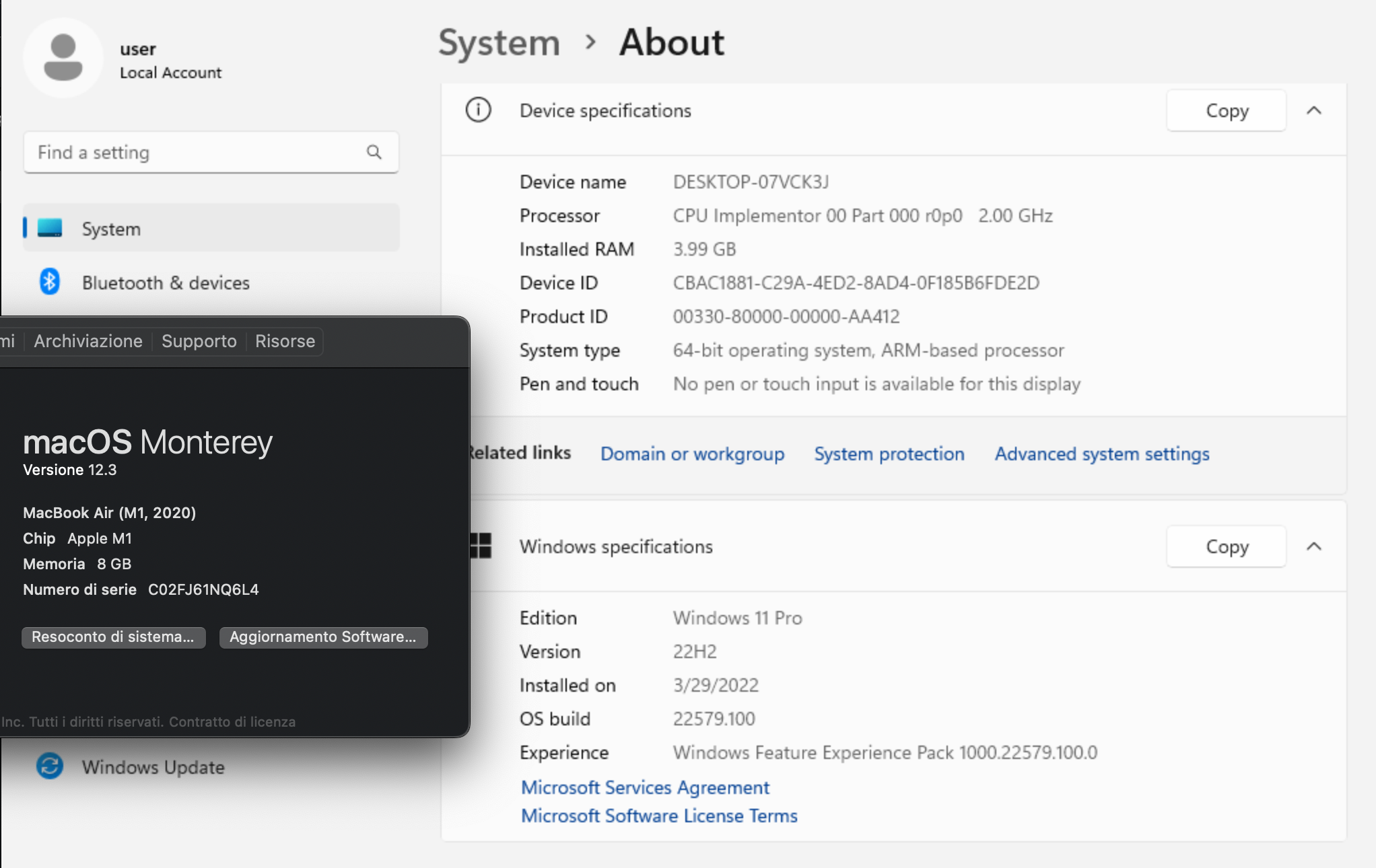The width and height of the screenshot is (1376, 868).
Task: Switch to the Supporto tab
Action: tap(199, 341)
